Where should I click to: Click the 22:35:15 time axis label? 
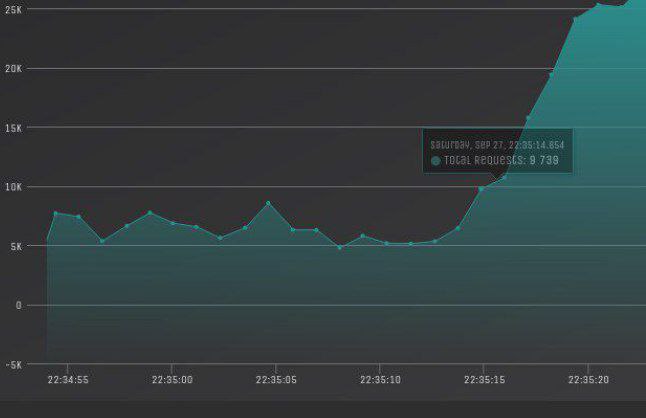pyautogui.click(x=484, y=380)
